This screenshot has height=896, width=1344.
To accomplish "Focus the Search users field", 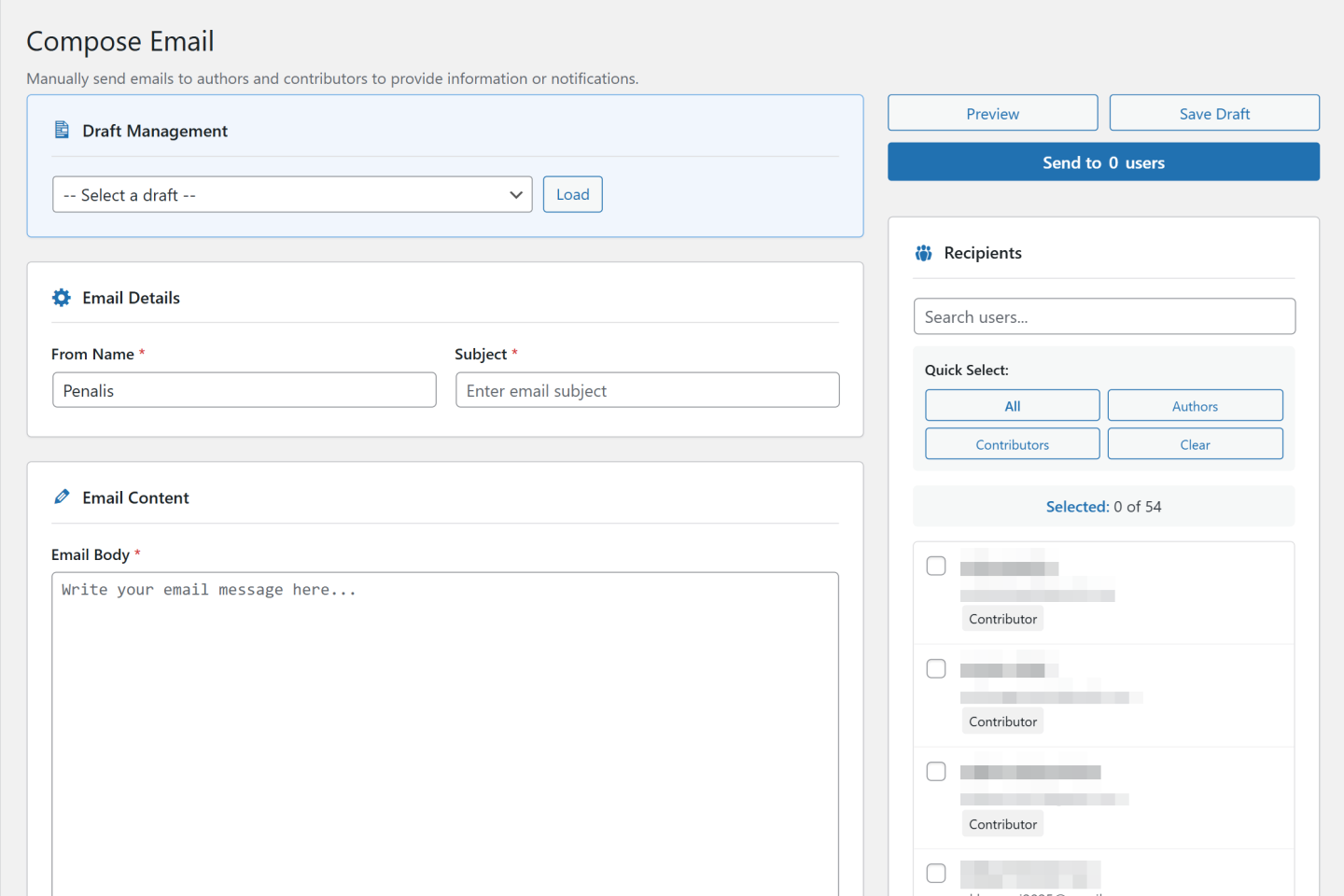I will (x=1104, y=316).
